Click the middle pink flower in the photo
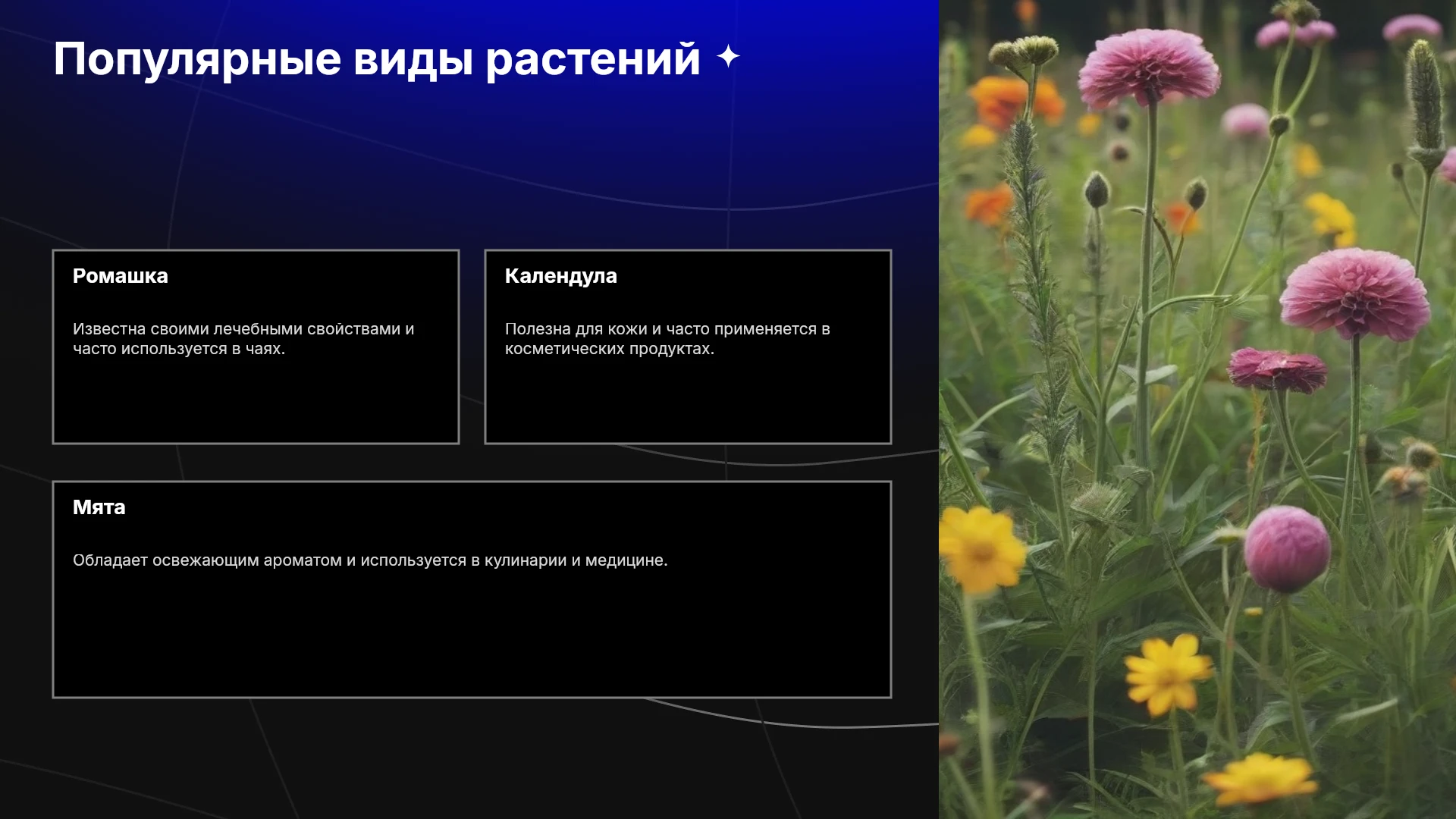The width and height of the screenshot is (1456, 819). [x=1355, y=294]
